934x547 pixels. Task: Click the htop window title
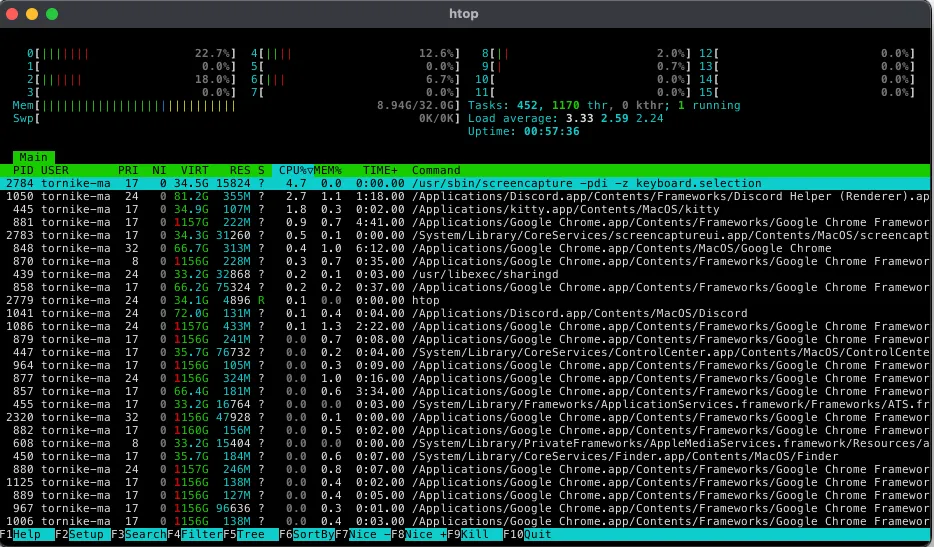(x=463, y=14)
